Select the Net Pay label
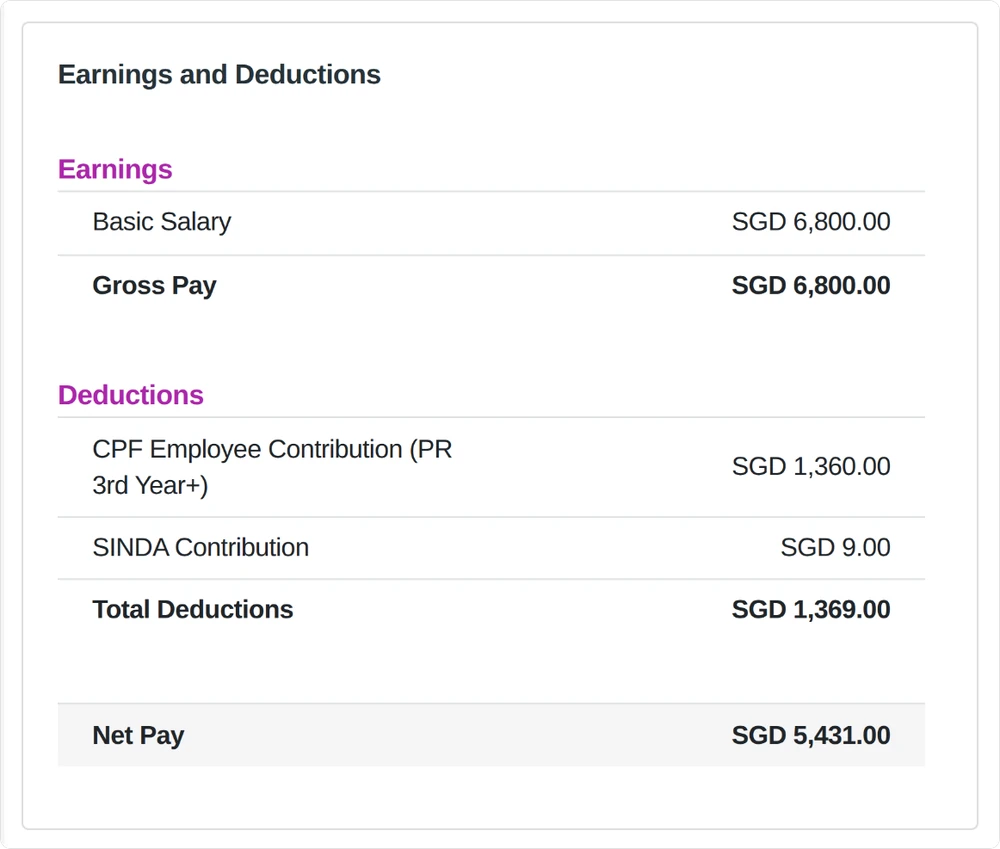This screenshot has height=849, width=1000. coord(138,735)
